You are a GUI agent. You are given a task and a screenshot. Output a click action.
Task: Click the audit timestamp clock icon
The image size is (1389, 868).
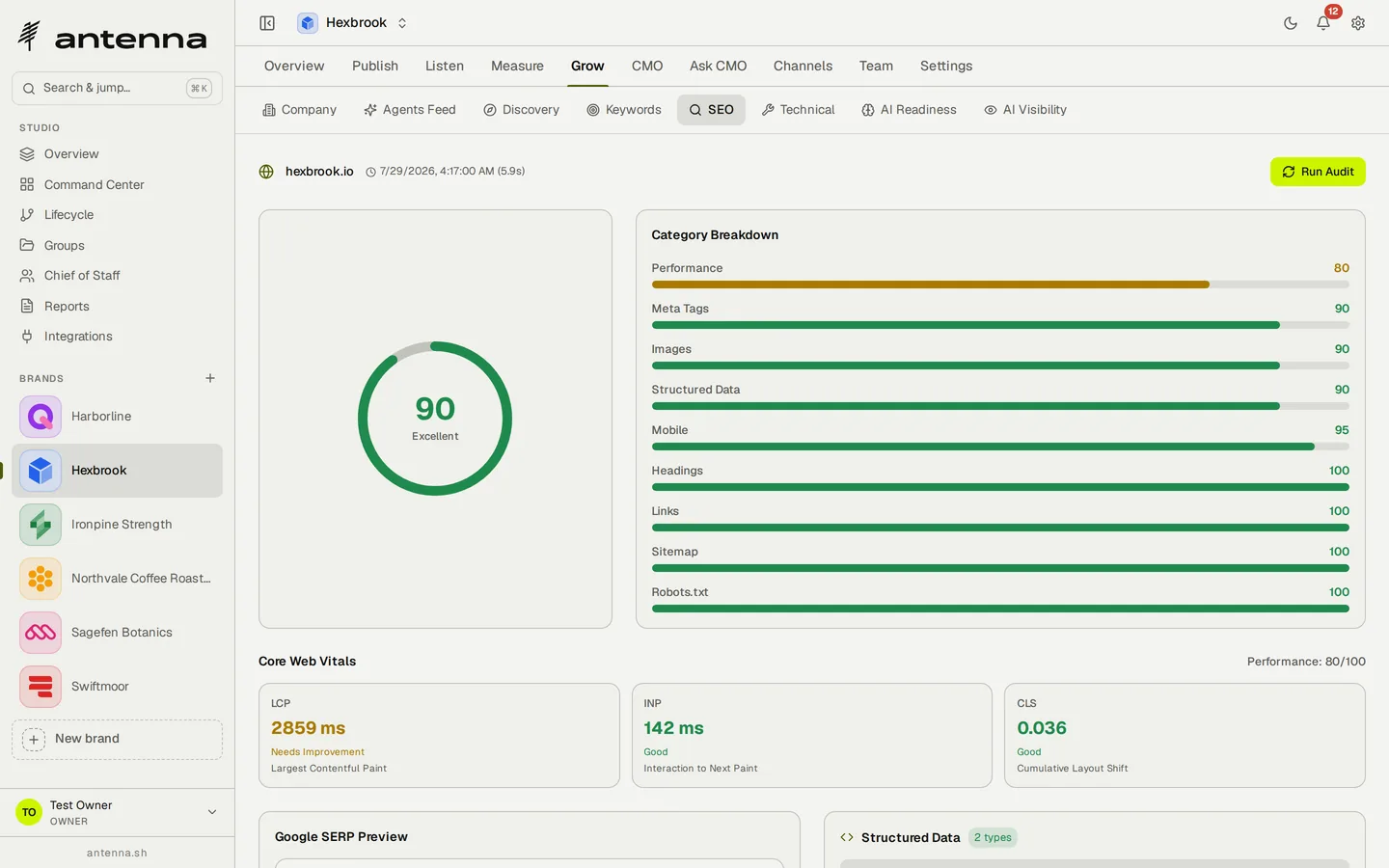370,172
